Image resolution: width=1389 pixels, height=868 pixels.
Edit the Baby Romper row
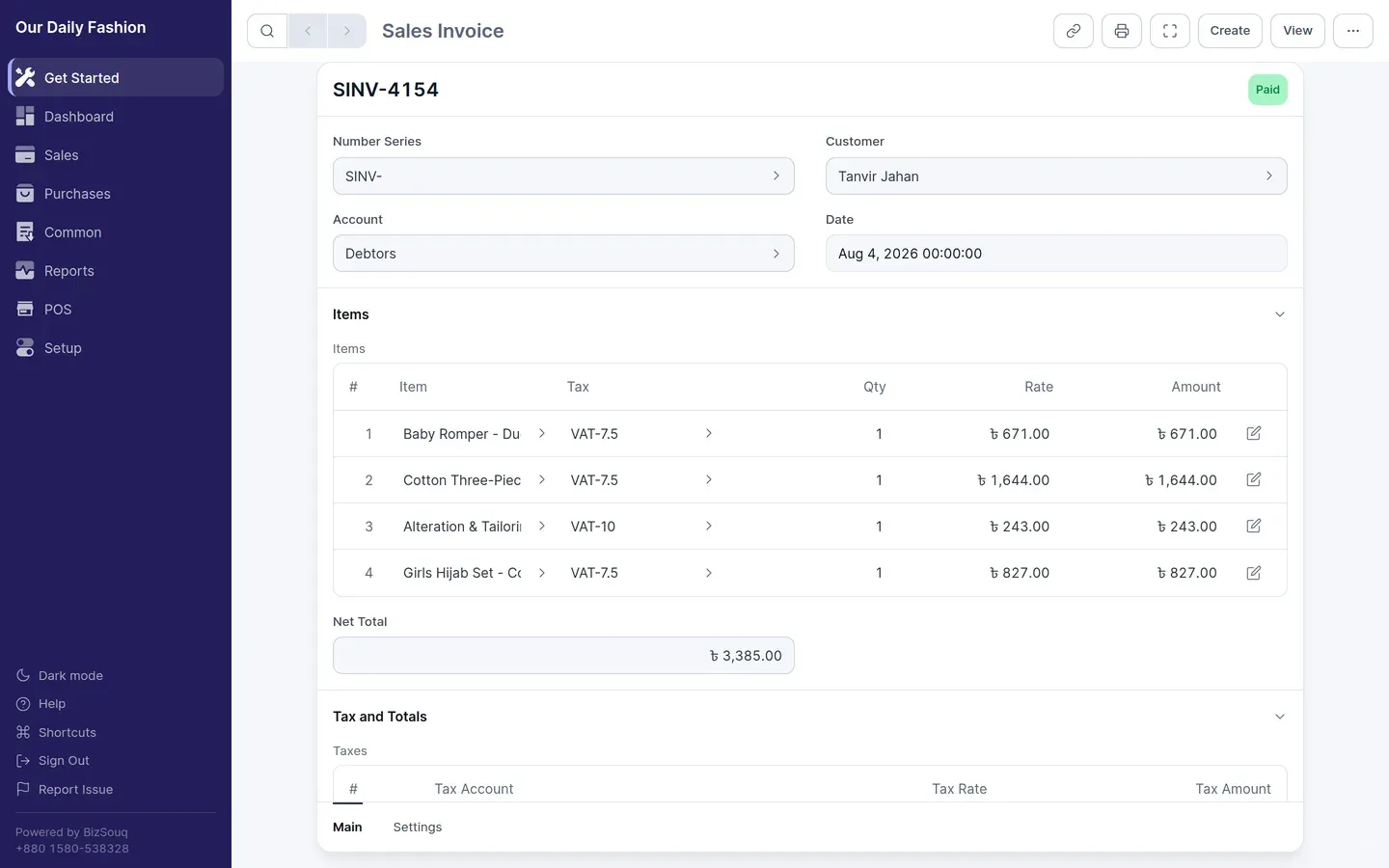[x=1254, y=433]
